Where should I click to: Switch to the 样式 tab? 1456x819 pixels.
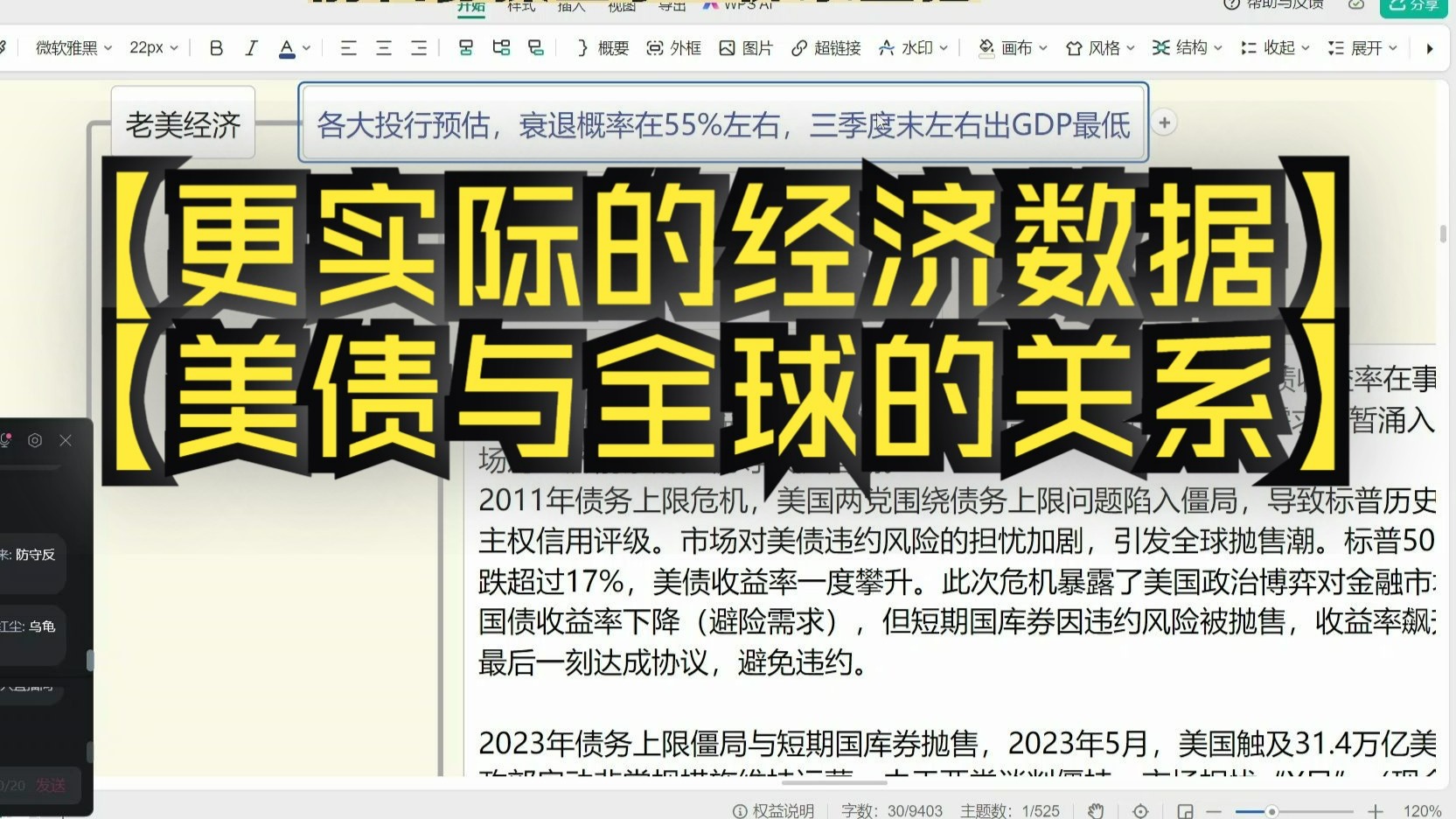[x=521, y=5]
